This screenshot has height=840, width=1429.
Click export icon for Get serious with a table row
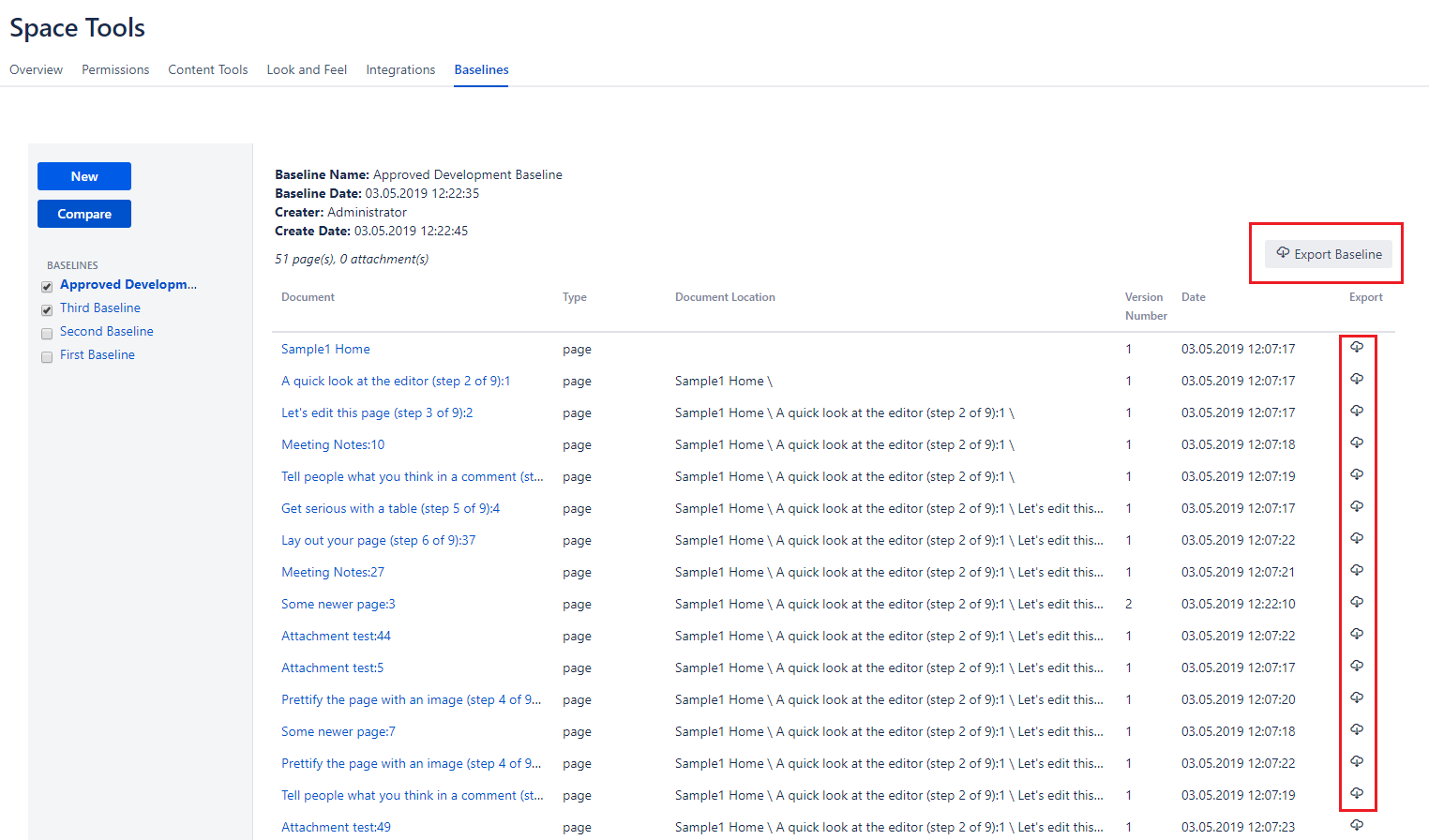1356,507
